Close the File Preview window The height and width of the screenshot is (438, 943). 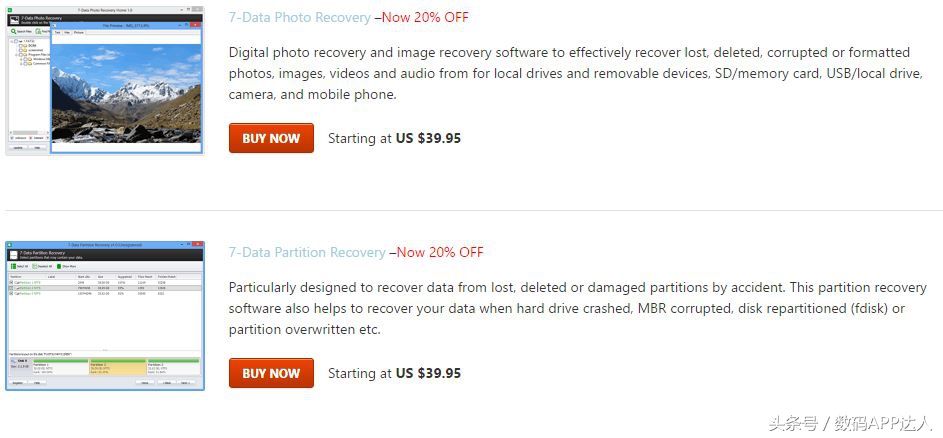click(x=197, y=24)
